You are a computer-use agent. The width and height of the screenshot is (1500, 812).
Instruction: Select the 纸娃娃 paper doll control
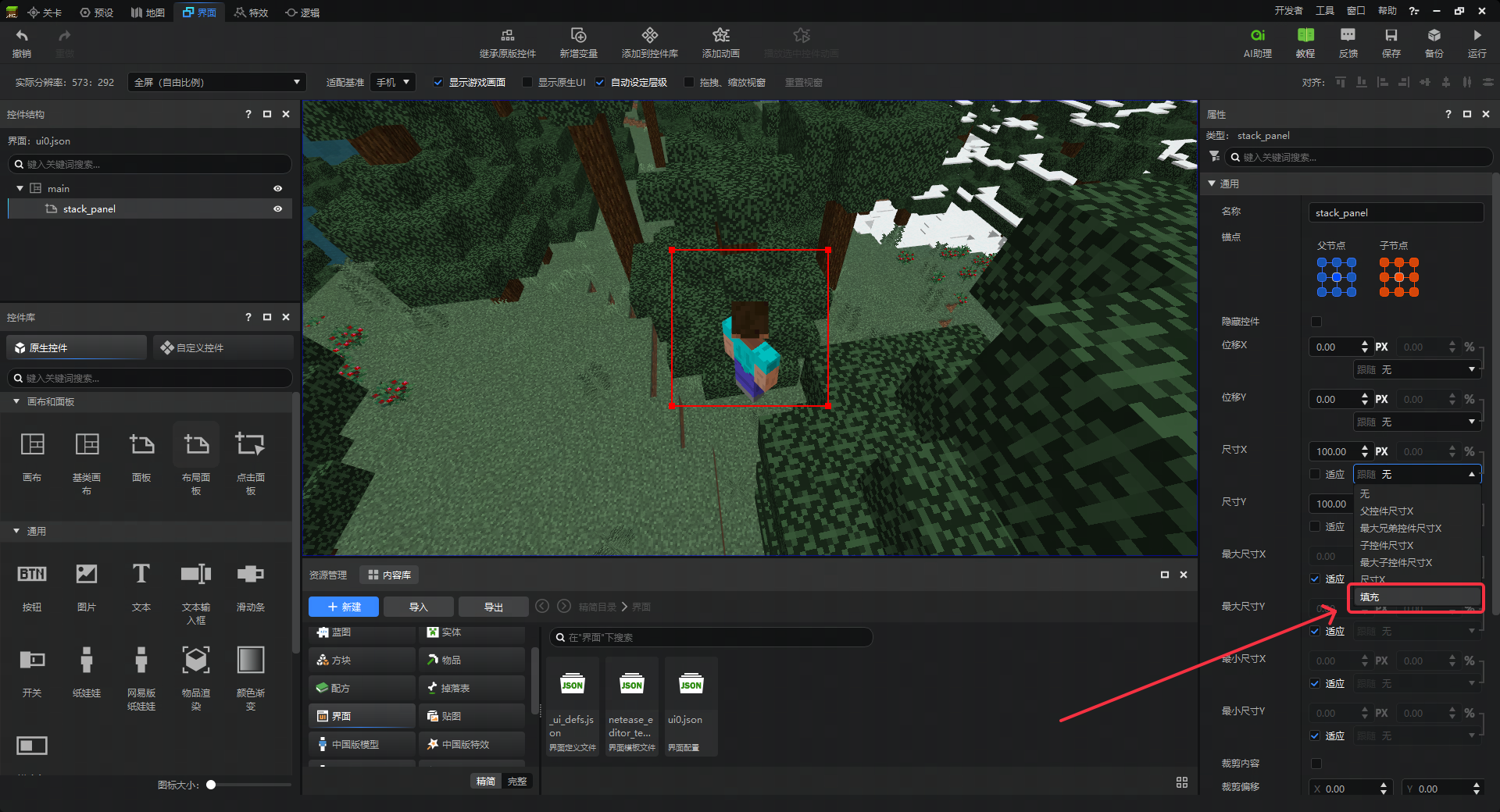(x=87, y=660)
